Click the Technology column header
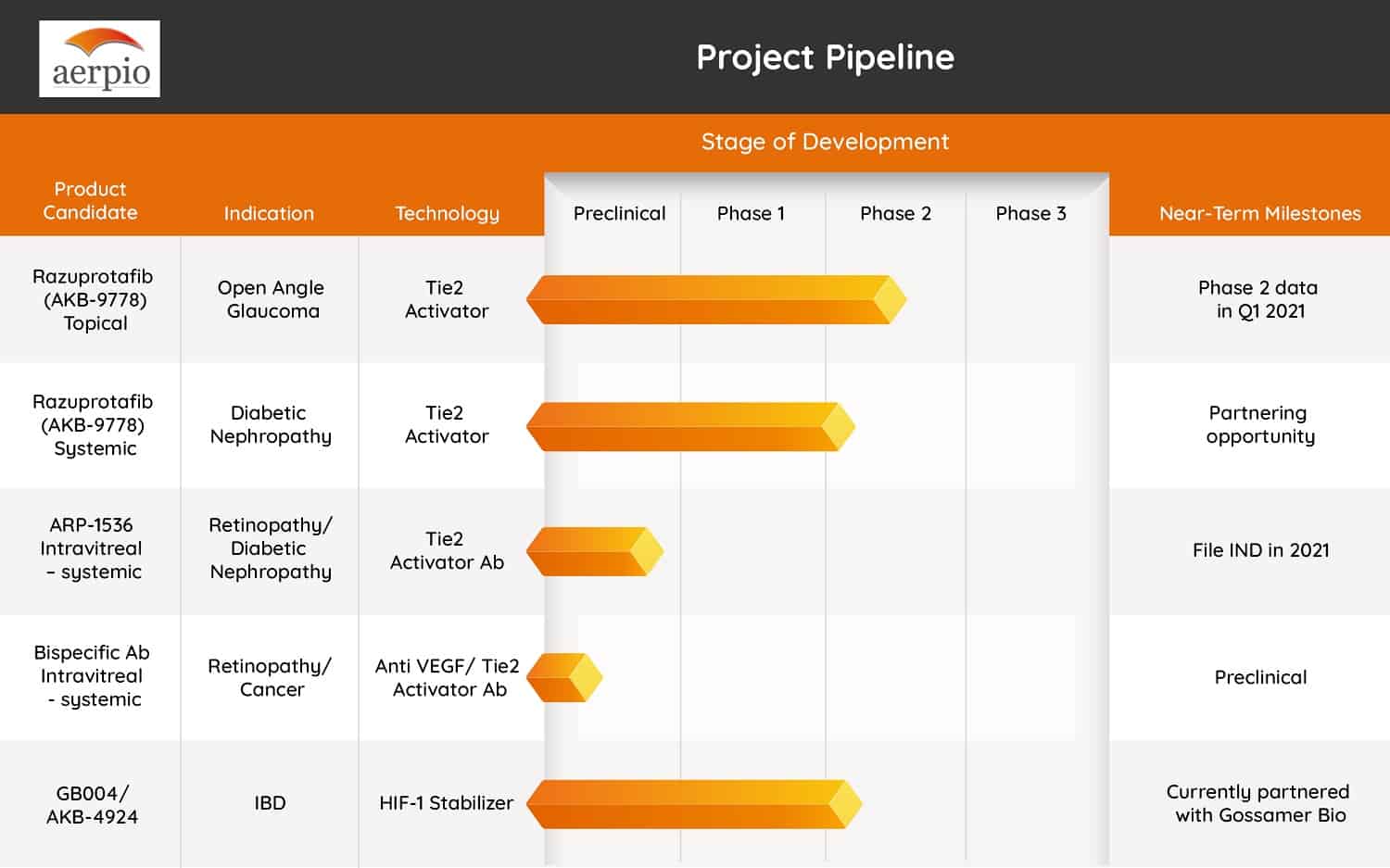The width and height of the screenshot is (1390, 868). 447,213
